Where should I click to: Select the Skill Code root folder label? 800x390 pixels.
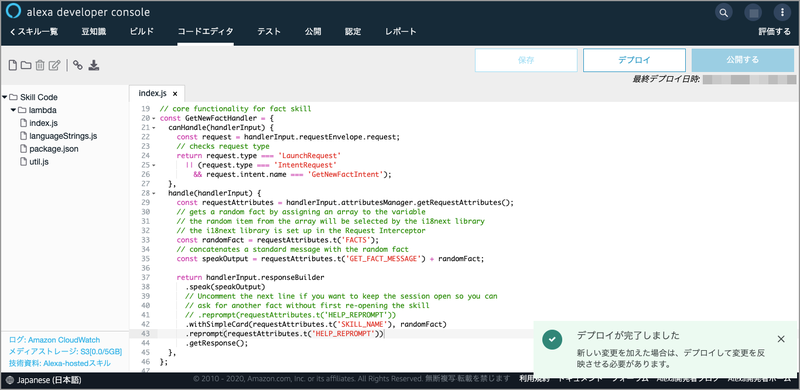tap(39, 97)
